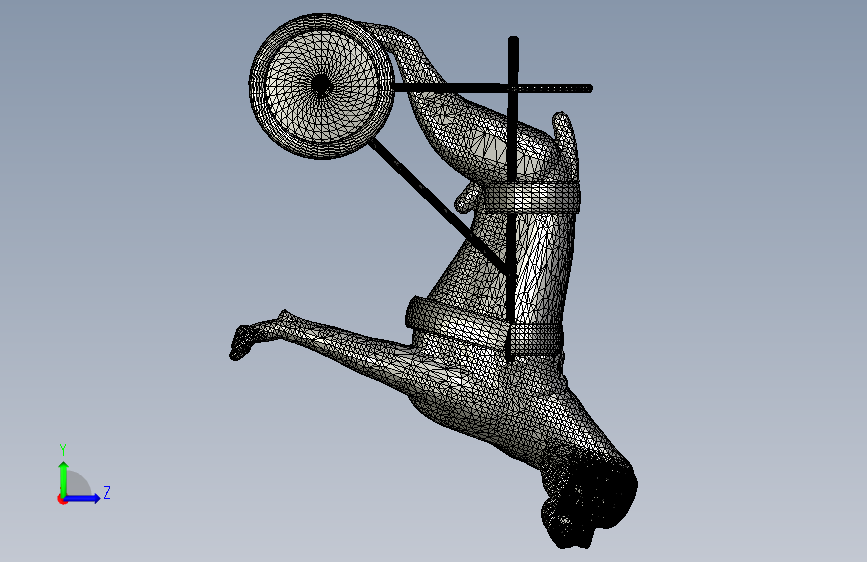Select the diagonal black strut below the wheel
This screenshot has height=562, width=867.
[440, 206]
